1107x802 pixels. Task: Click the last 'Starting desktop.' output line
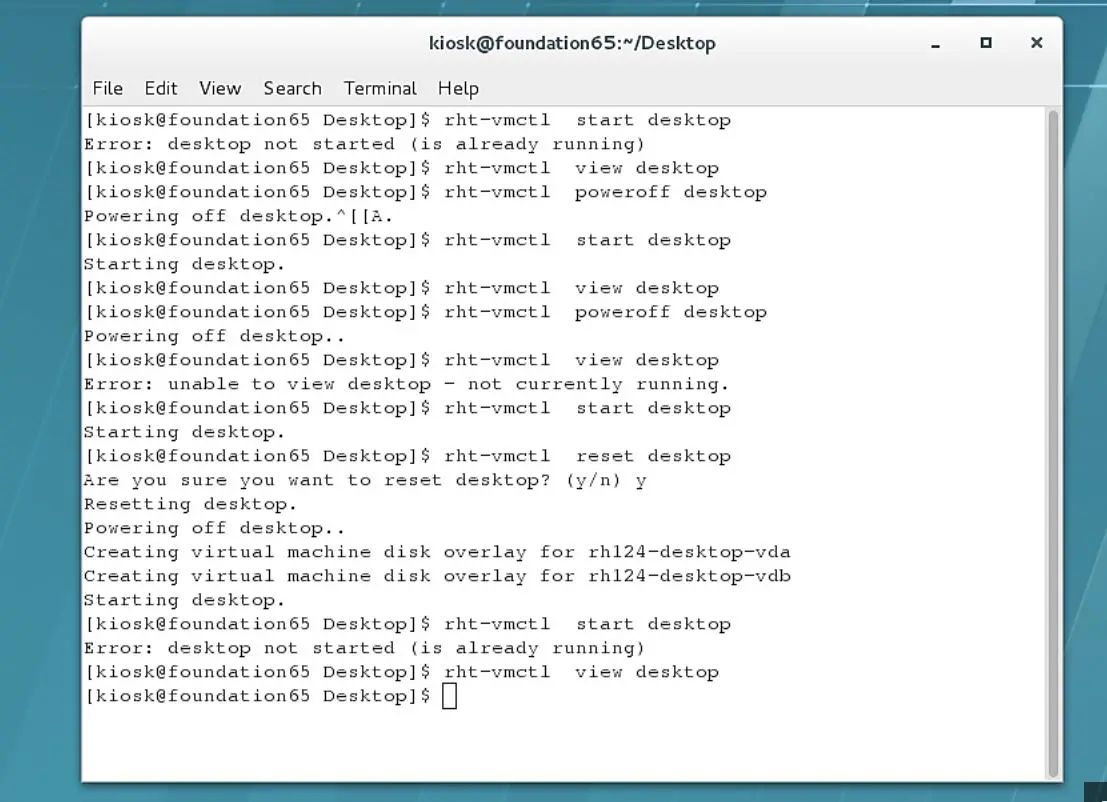(x=184, y=600)
